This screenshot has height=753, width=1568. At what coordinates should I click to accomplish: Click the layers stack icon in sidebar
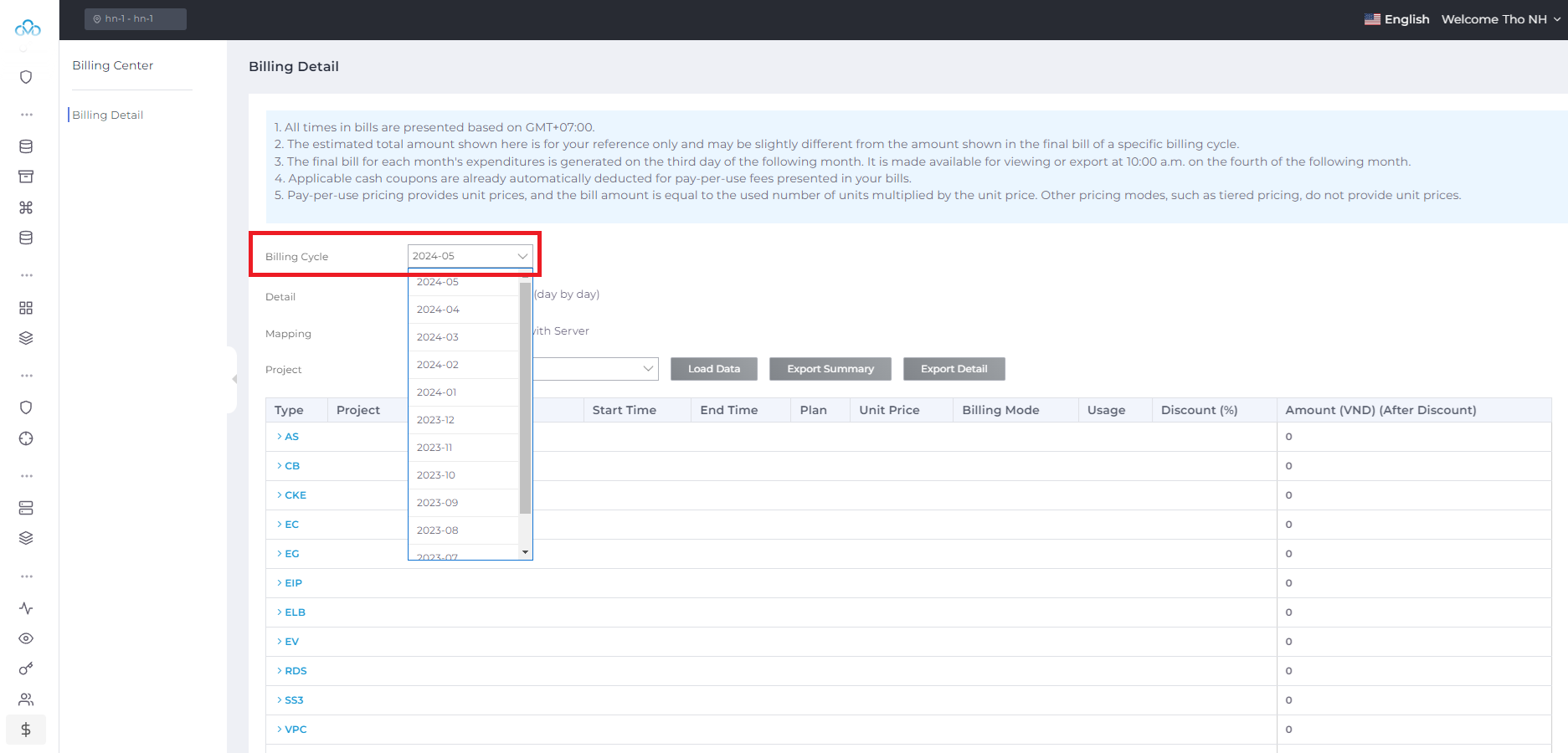(26, 338)
